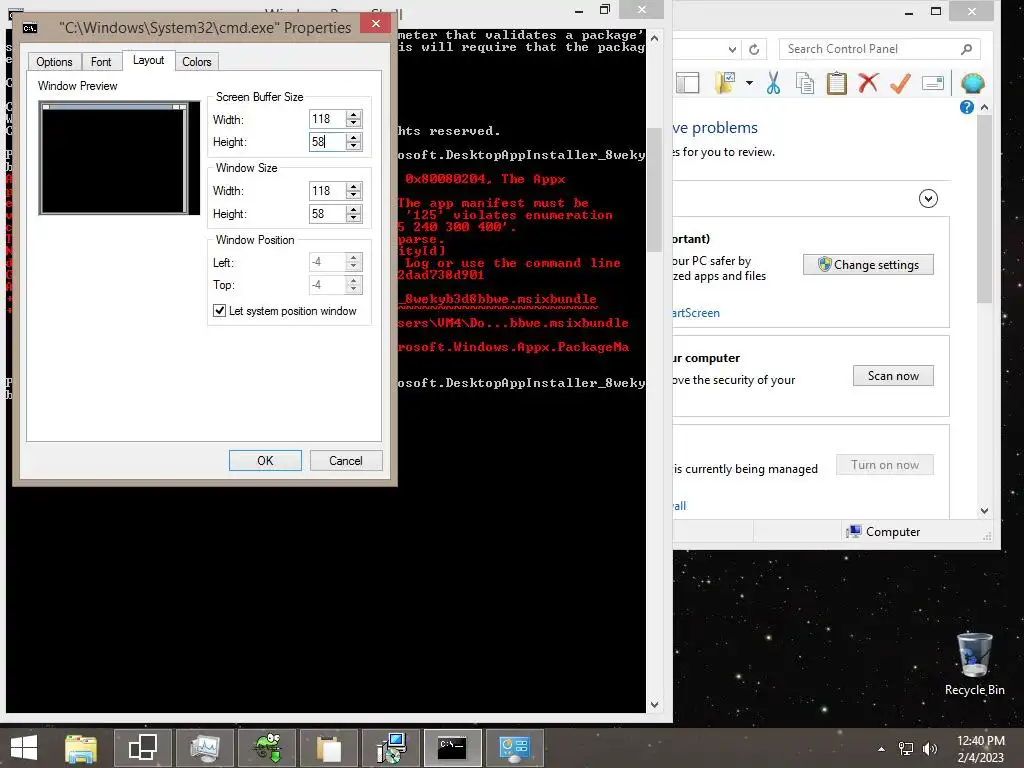Open Control Panel help question mark

tap(967, 107)
